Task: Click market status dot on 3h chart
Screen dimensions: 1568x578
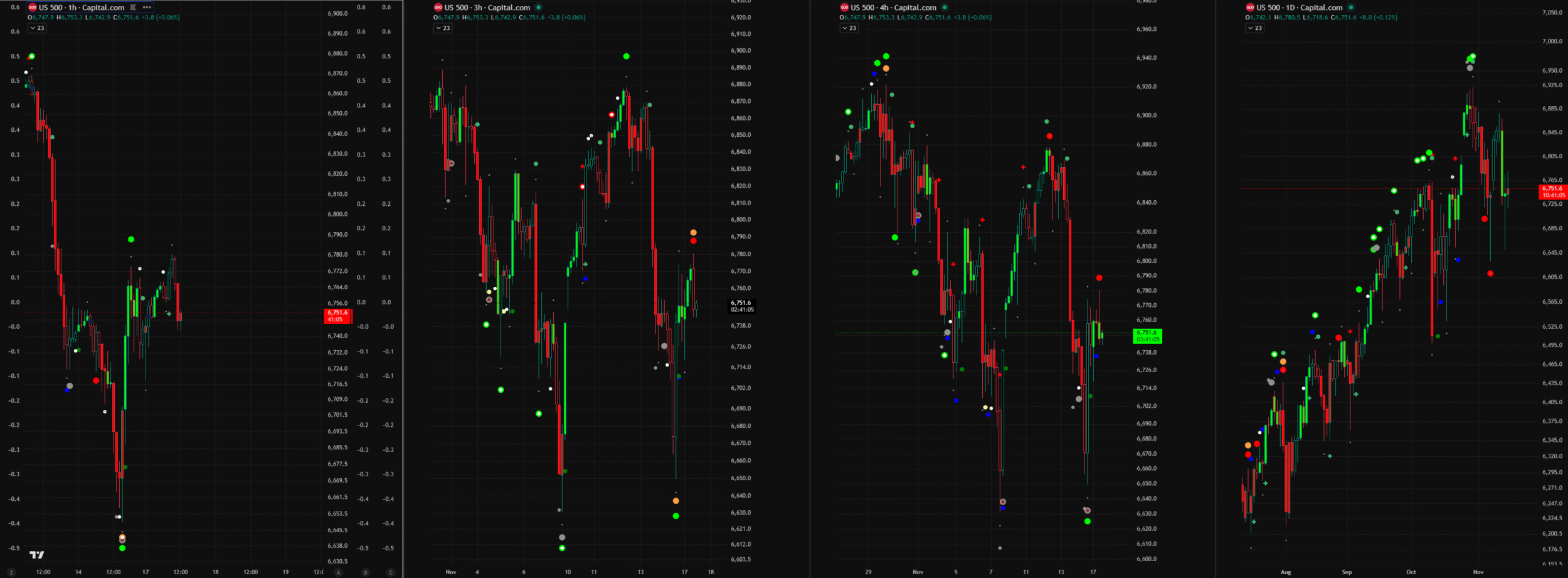Action: pyautogui.click(x=539, y=8)
